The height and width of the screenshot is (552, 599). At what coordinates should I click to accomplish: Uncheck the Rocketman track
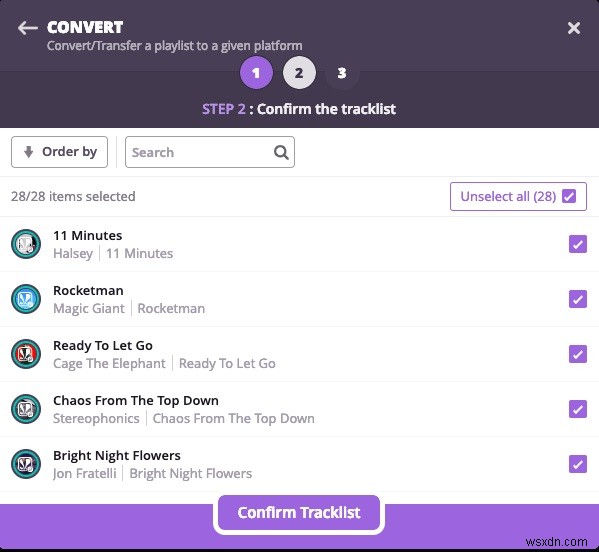[578, 299]
